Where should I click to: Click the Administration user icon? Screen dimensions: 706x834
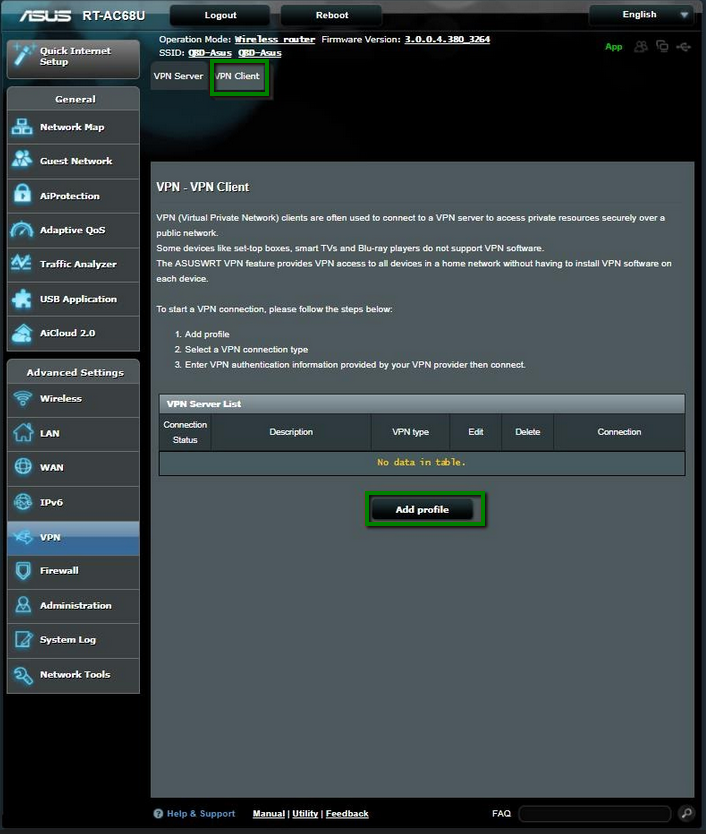23,605
